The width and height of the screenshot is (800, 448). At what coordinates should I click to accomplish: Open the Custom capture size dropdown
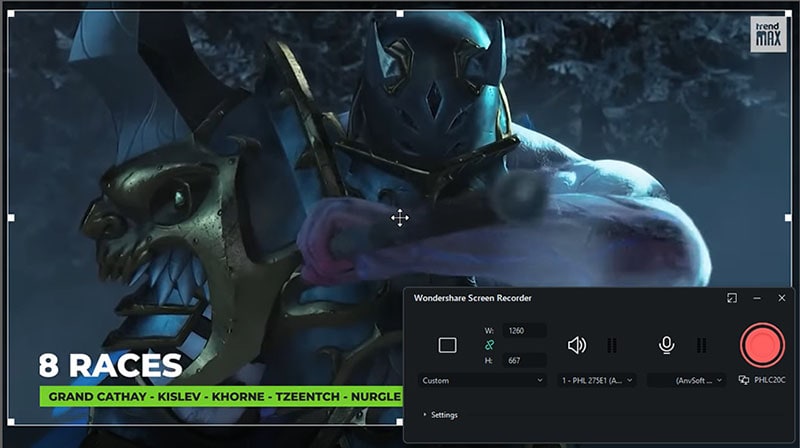[482, 381]
